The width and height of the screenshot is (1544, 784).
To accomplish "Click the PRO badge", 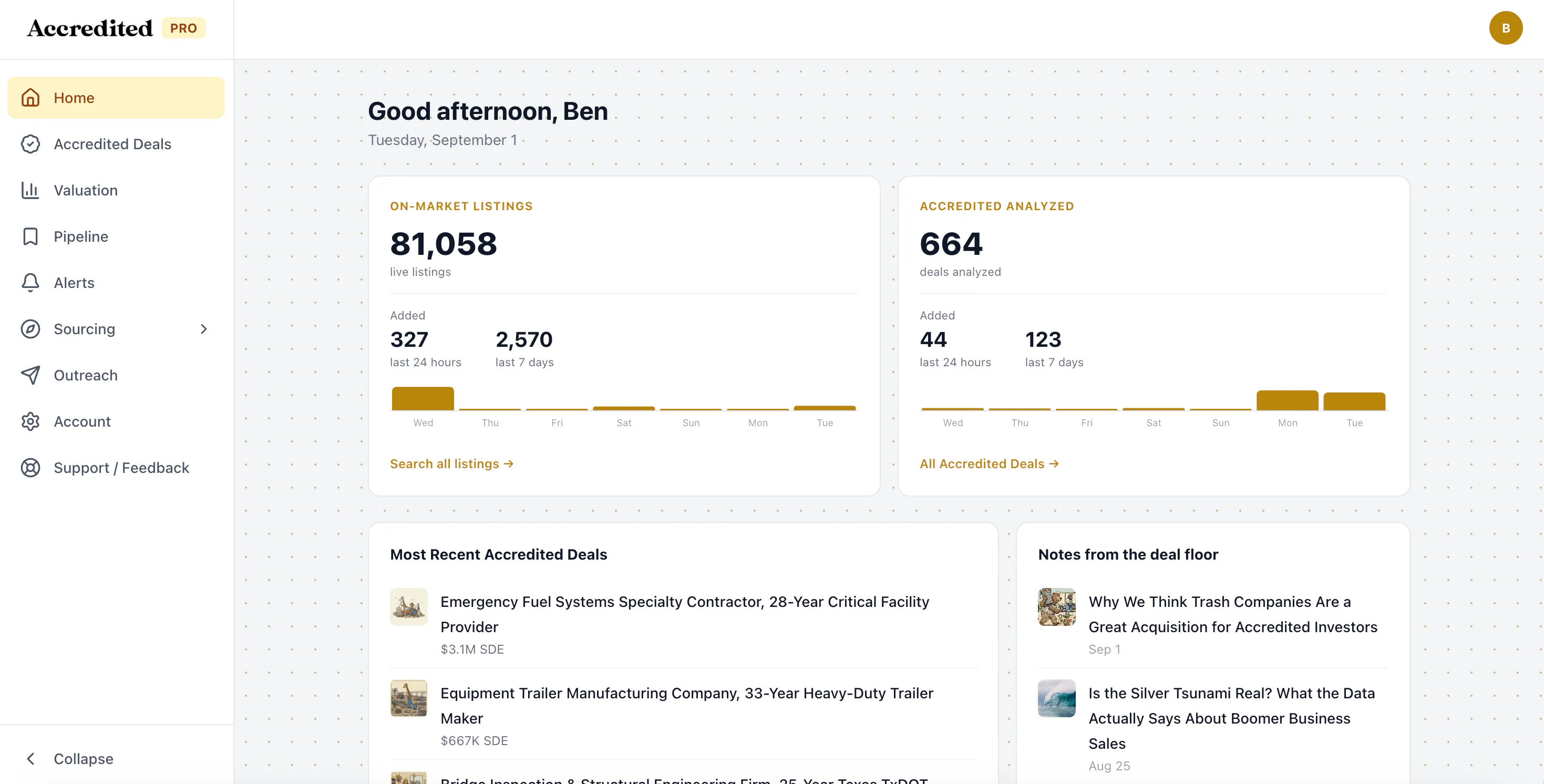I will point(183,28).
